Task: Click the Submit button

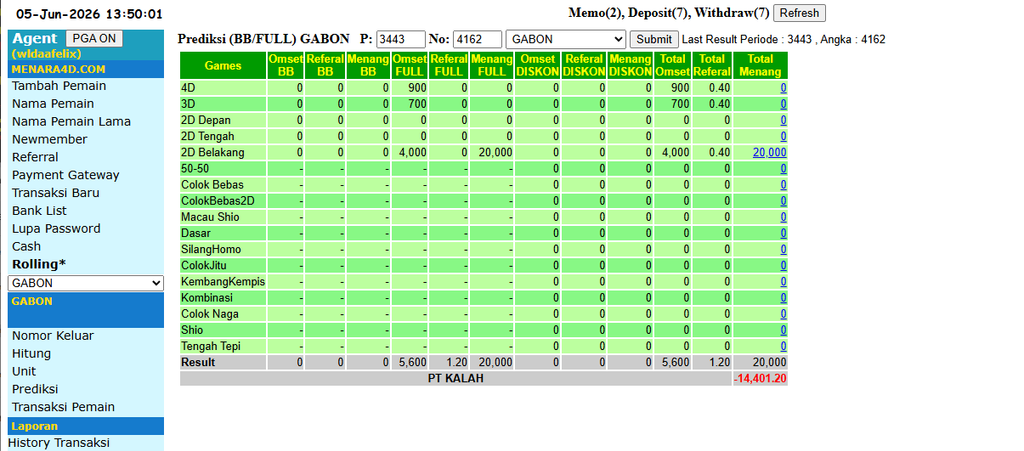Action: pos(654,39)
